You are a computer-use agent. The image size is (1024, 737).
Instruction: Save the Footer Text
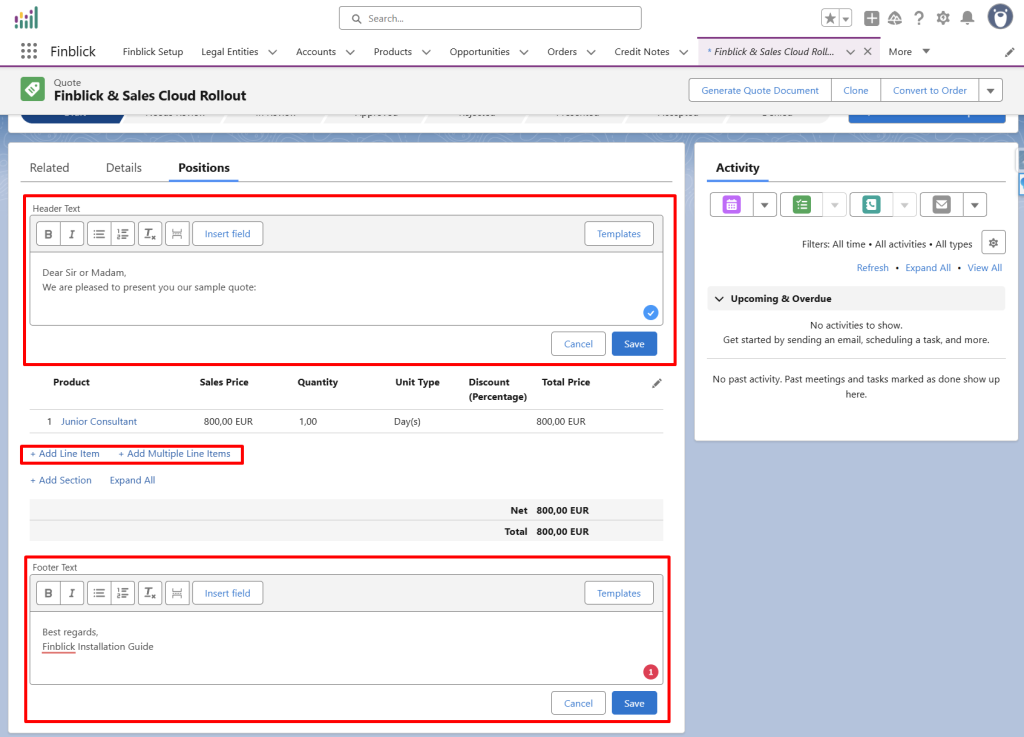click(x=634, y=703)
